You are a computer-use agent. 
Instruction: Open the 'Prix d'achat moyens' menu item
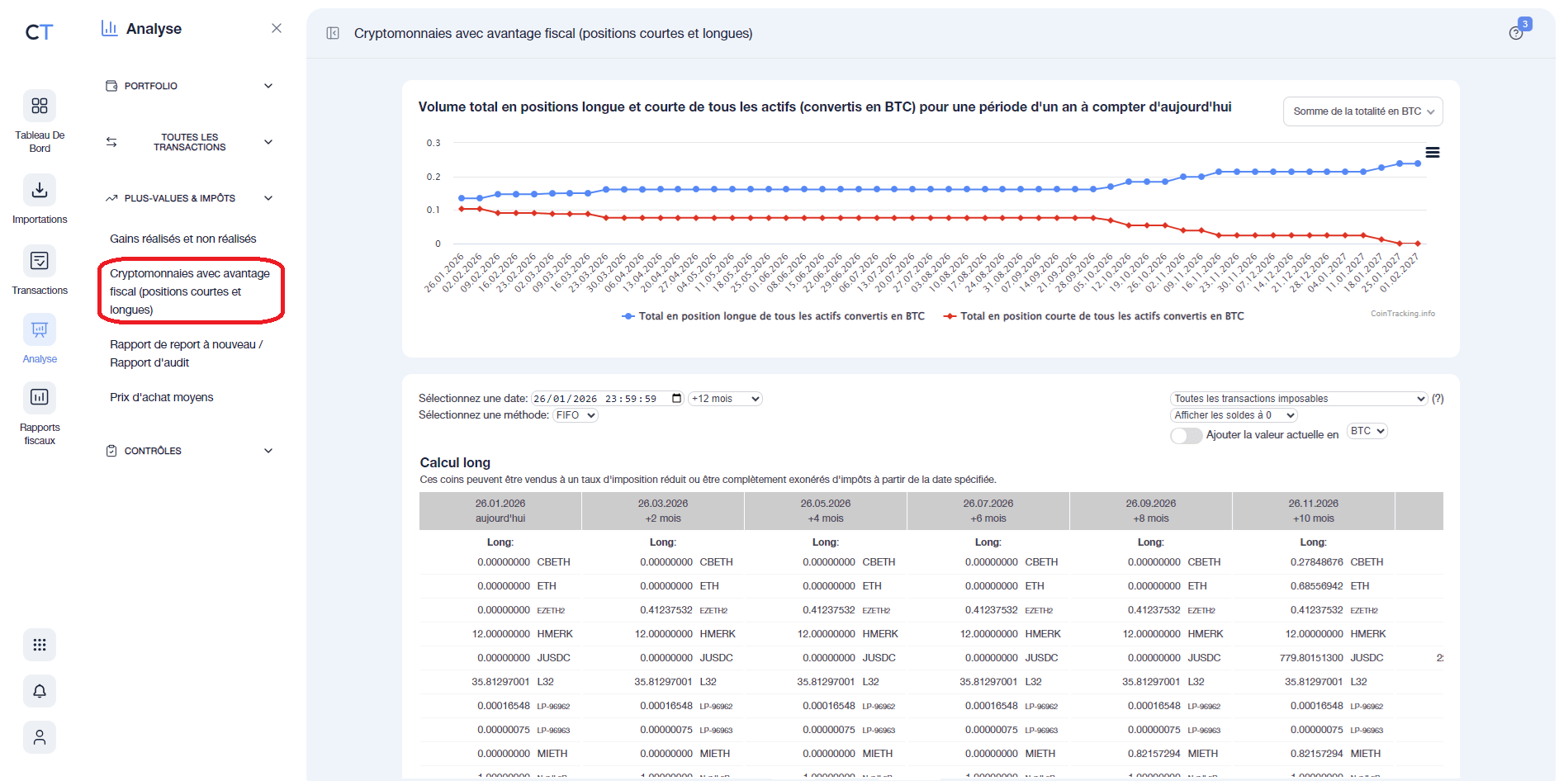[161, 397]
